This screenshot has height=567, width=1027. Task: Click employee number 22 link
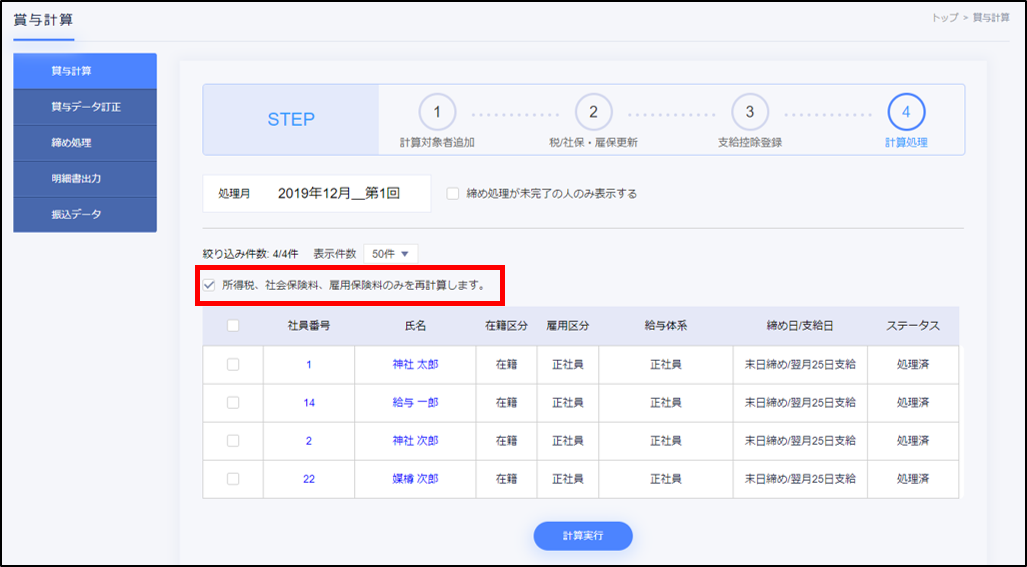tap(309, 479)
